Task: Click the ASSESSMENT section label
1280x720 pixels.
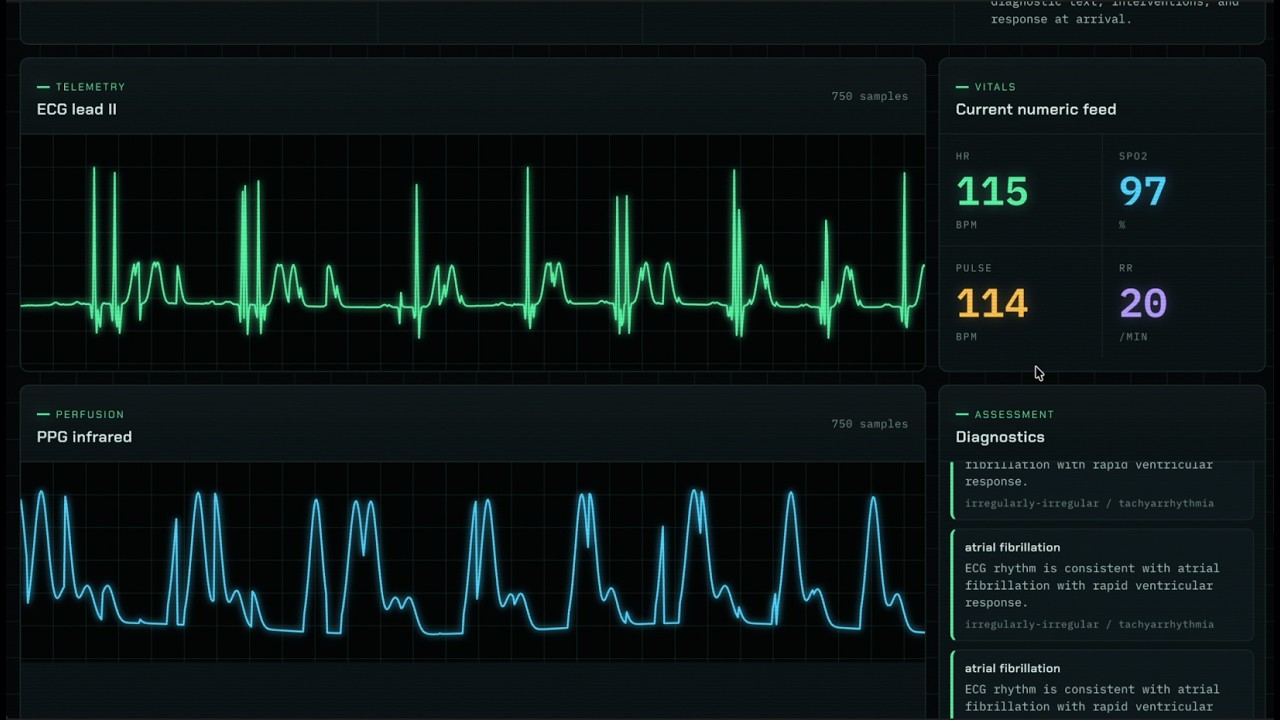Action: point(1014,414)
